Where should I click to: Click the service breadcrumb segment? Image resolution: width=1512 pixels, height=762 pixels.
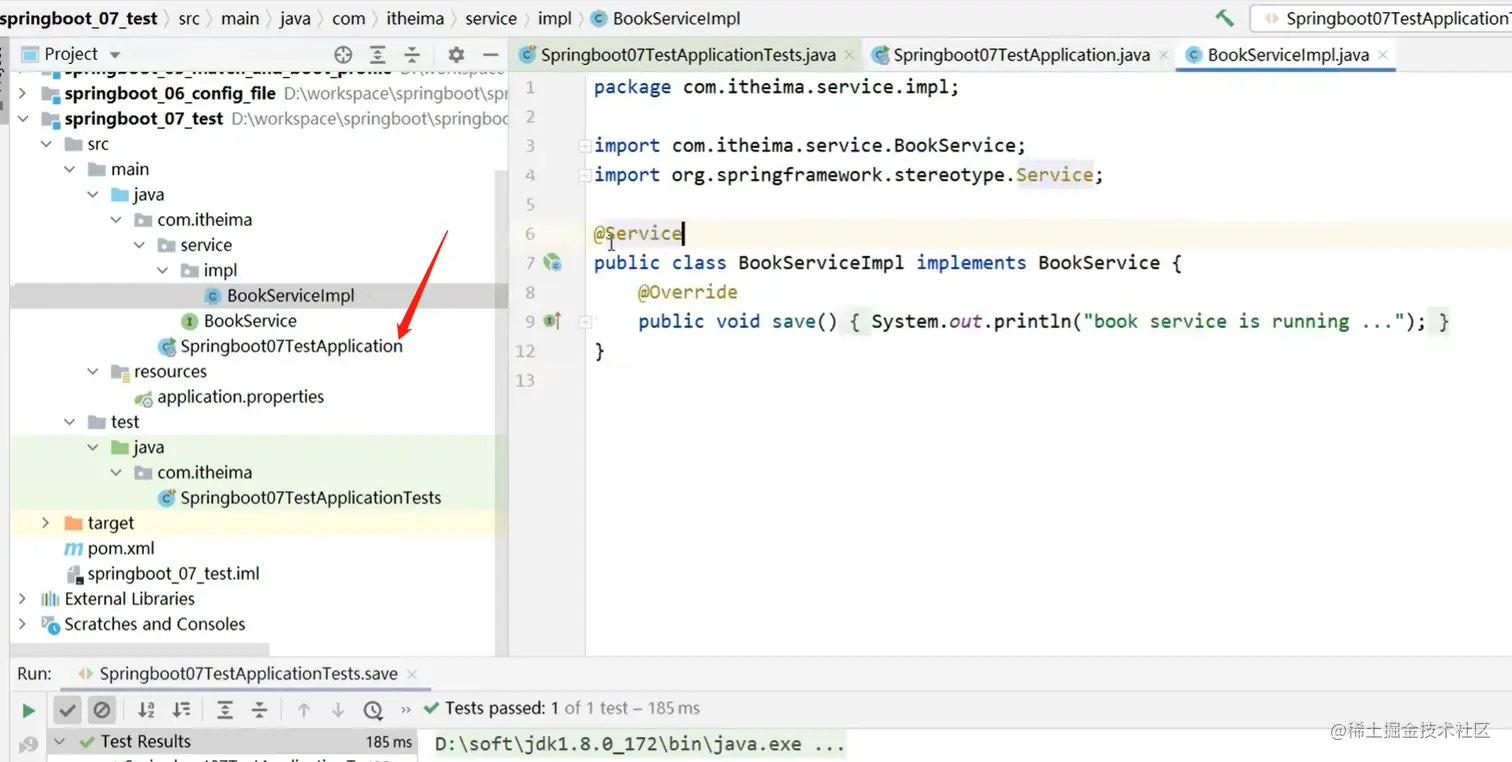[x=491, y=18]
